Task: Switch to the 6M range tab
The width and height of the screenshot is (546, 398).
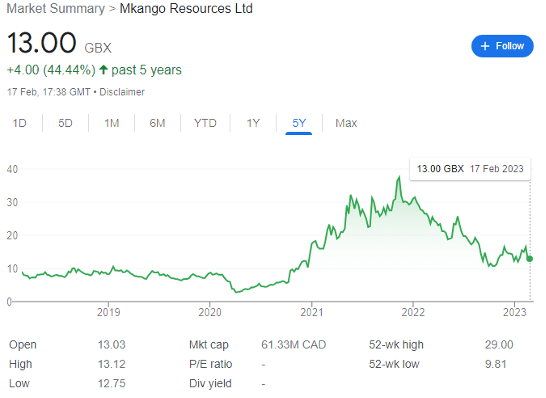Action: click(x=157, y=123)
